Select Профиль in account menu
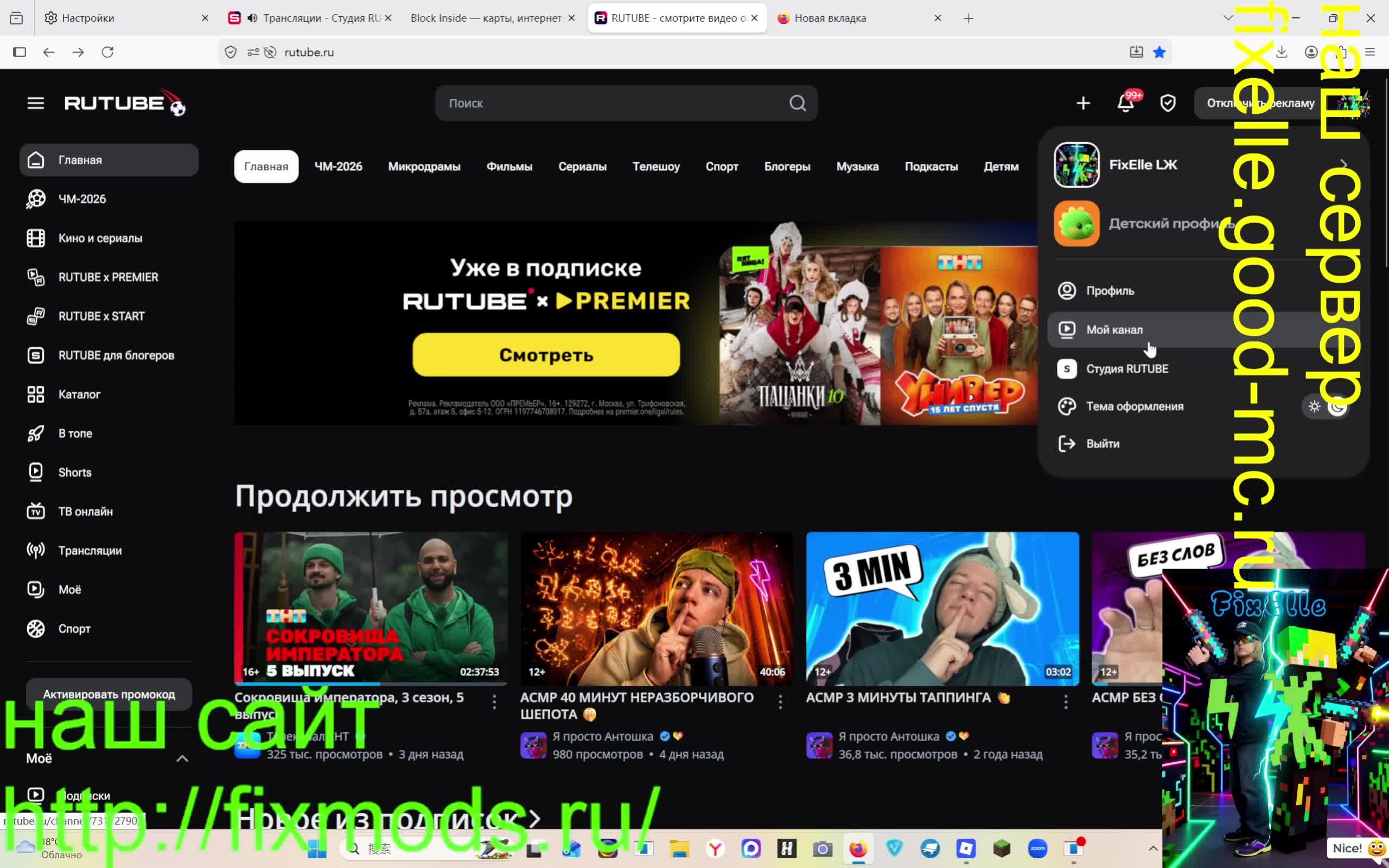1389x868 pixels. pyautogui.click(x=1203, y=291)
